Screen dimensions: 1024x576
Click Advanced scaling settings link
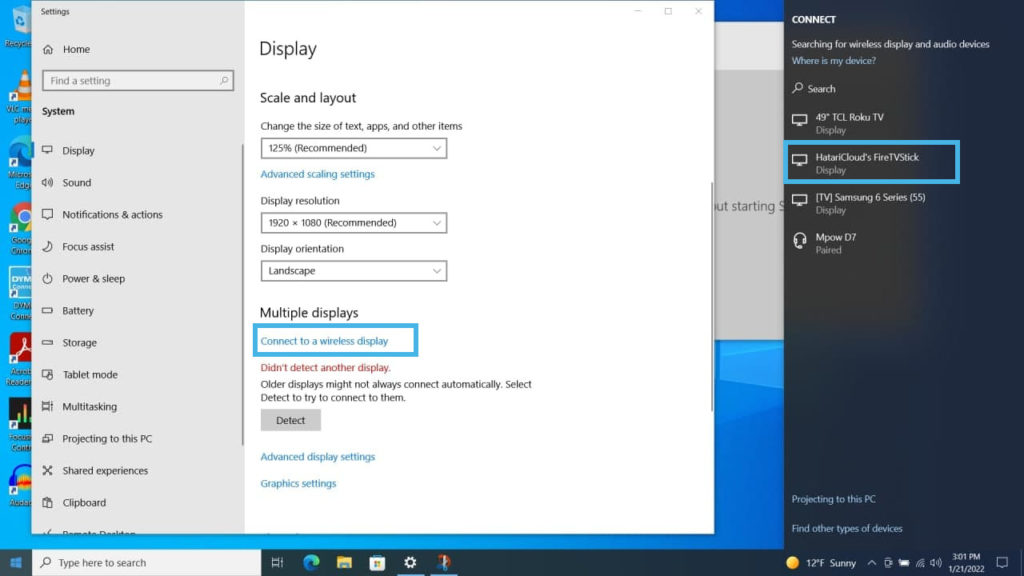pos(317,174)
